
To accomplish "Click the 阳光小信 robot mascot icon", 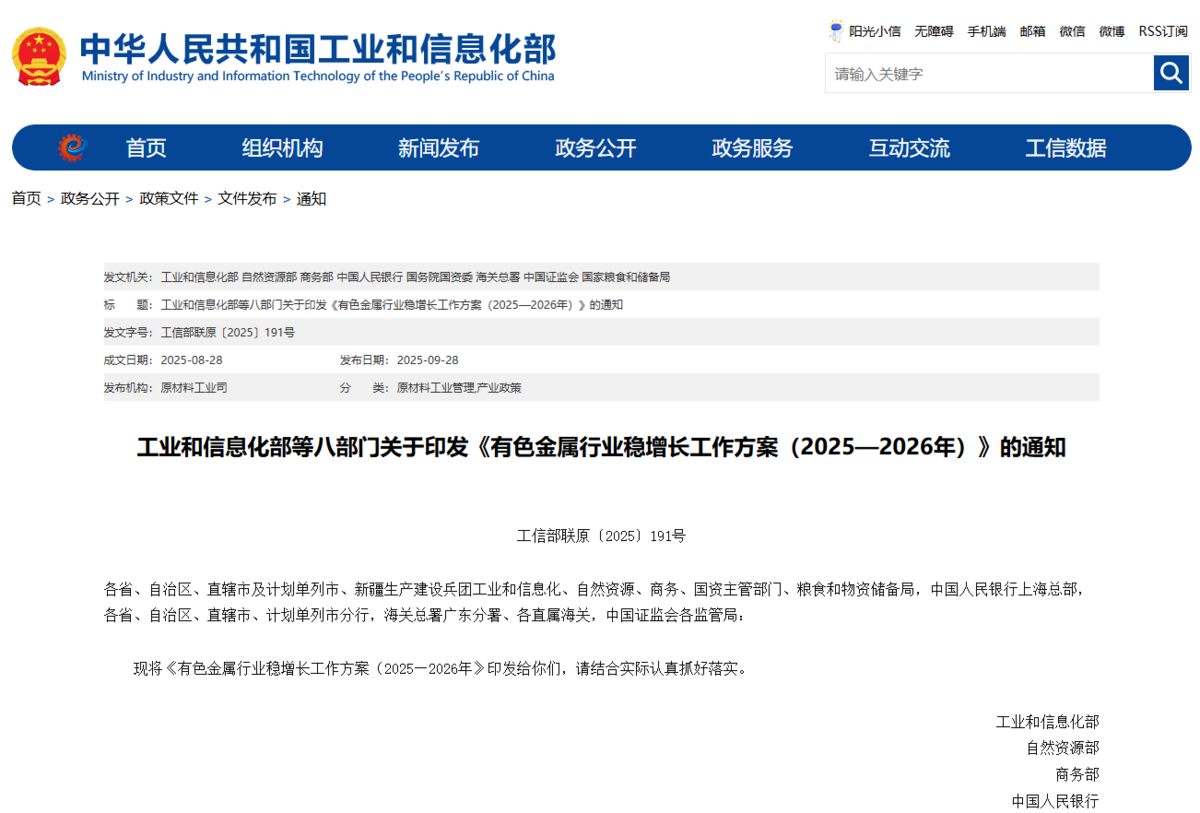I will click(x=836, y=31).
